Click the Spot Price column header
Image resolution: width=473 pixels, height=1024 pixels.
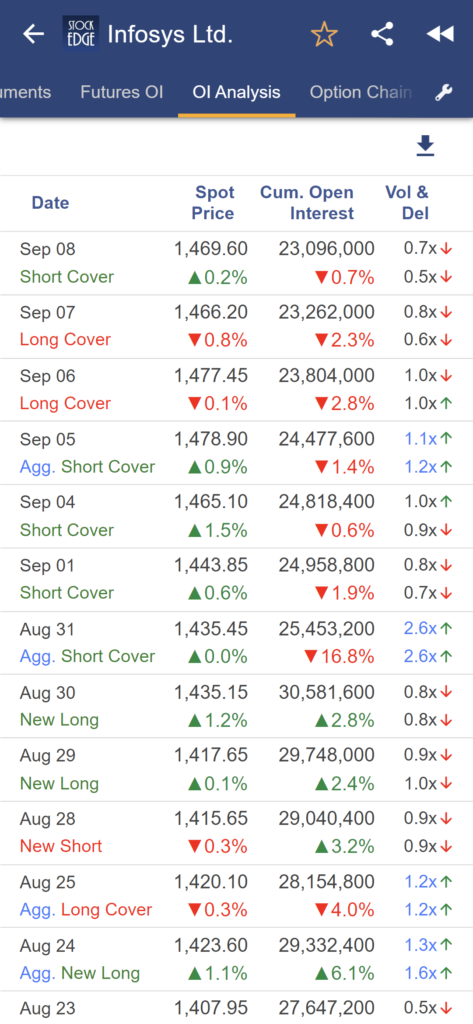[x=213, y=202]
